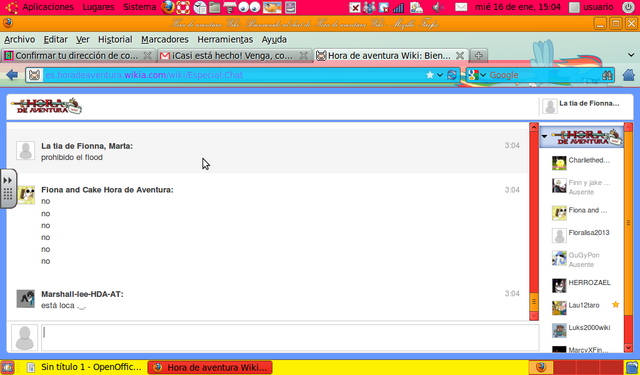Viewport: 640px width, 375px height.
Task: Reload the page with refresh icon
Action: [x=452, y=75]
